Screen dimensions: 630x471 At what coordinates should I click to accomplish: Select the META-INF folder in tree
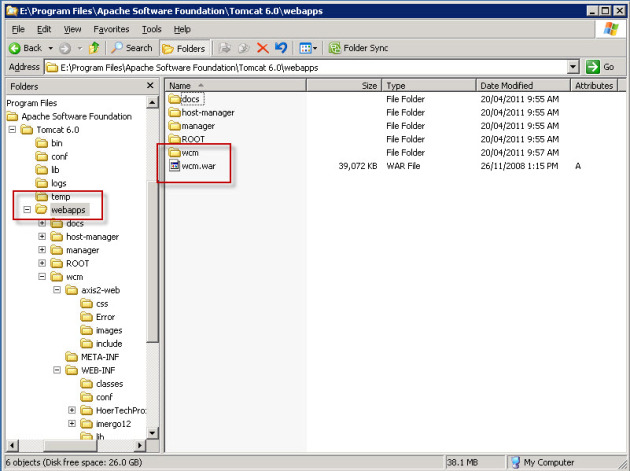[92, 357]
